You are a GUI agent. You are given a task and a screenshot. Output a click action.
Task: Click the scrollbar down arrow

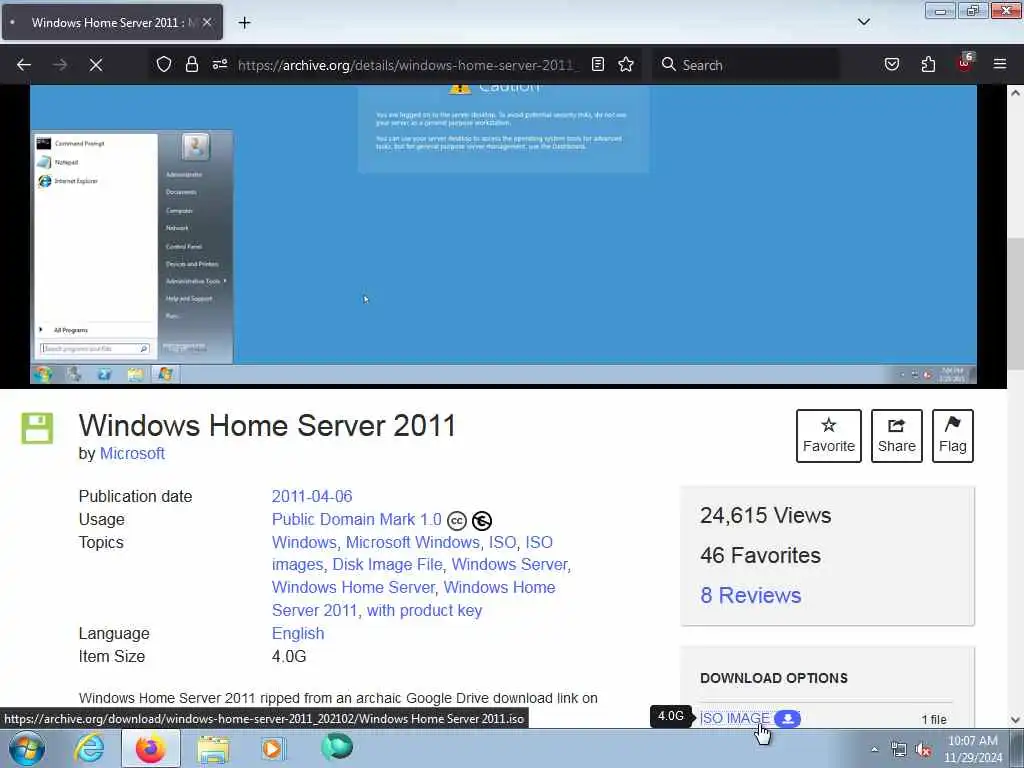coord(1015,720)
